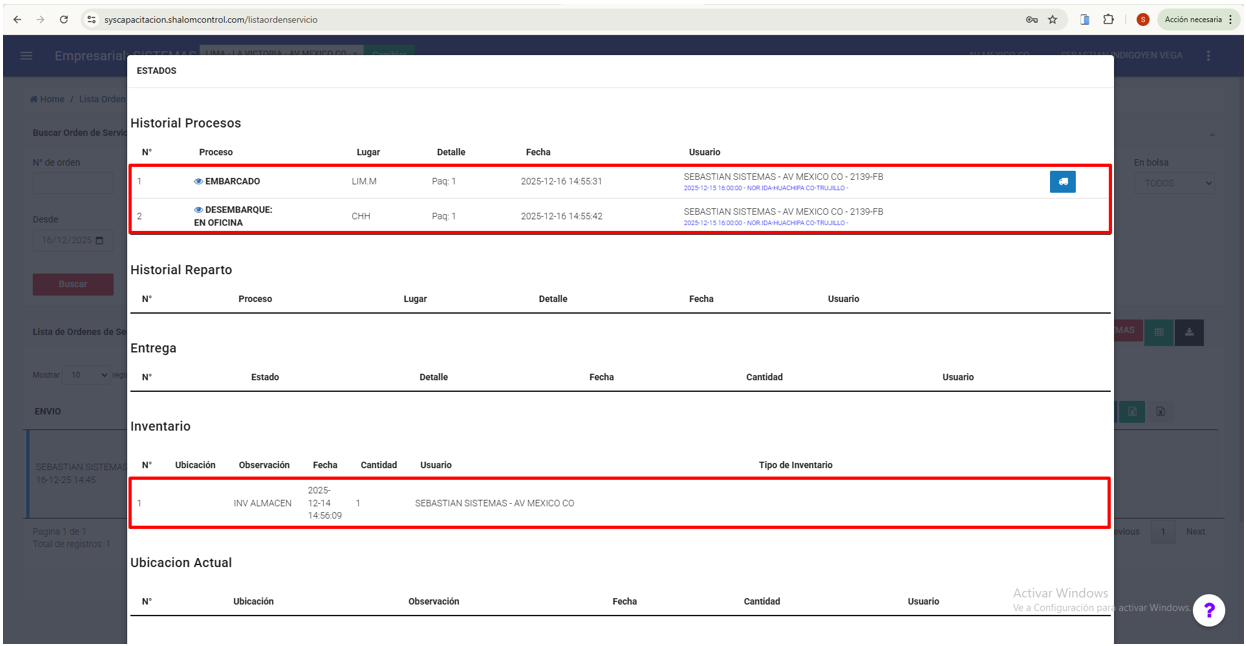Open the hamburger menu in the app header
The image size is (1246, 646).
26,56
